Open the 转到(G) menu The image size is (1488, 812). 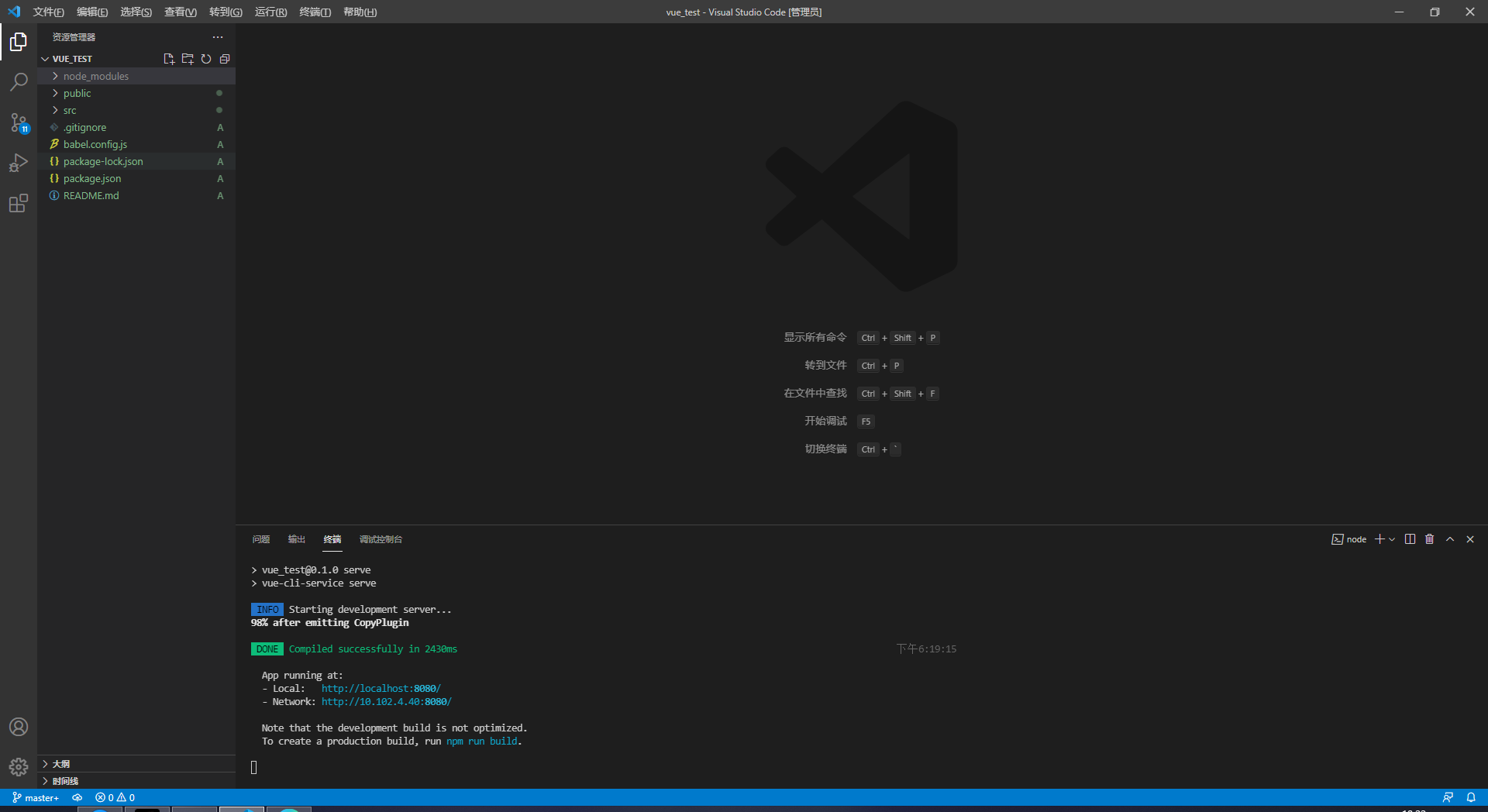click(226, 12)
